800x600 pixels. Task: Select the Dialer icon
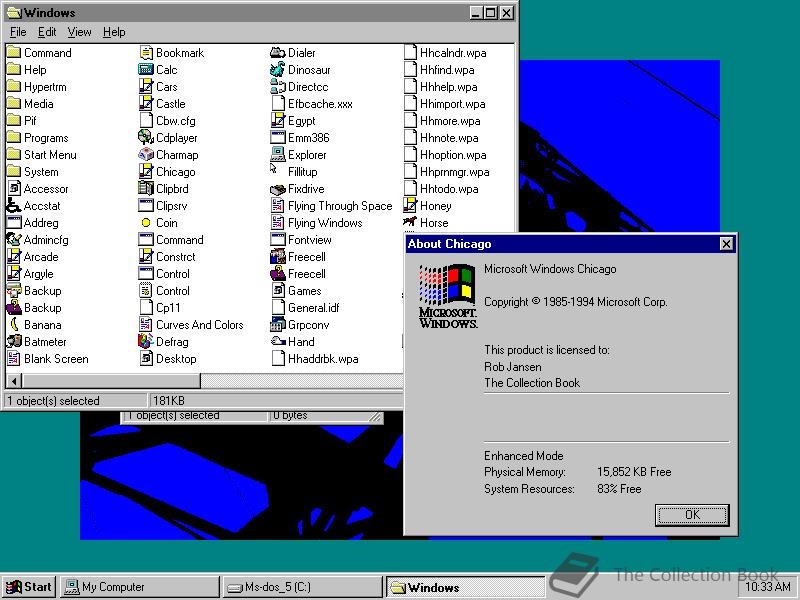(x=278, y=53)
